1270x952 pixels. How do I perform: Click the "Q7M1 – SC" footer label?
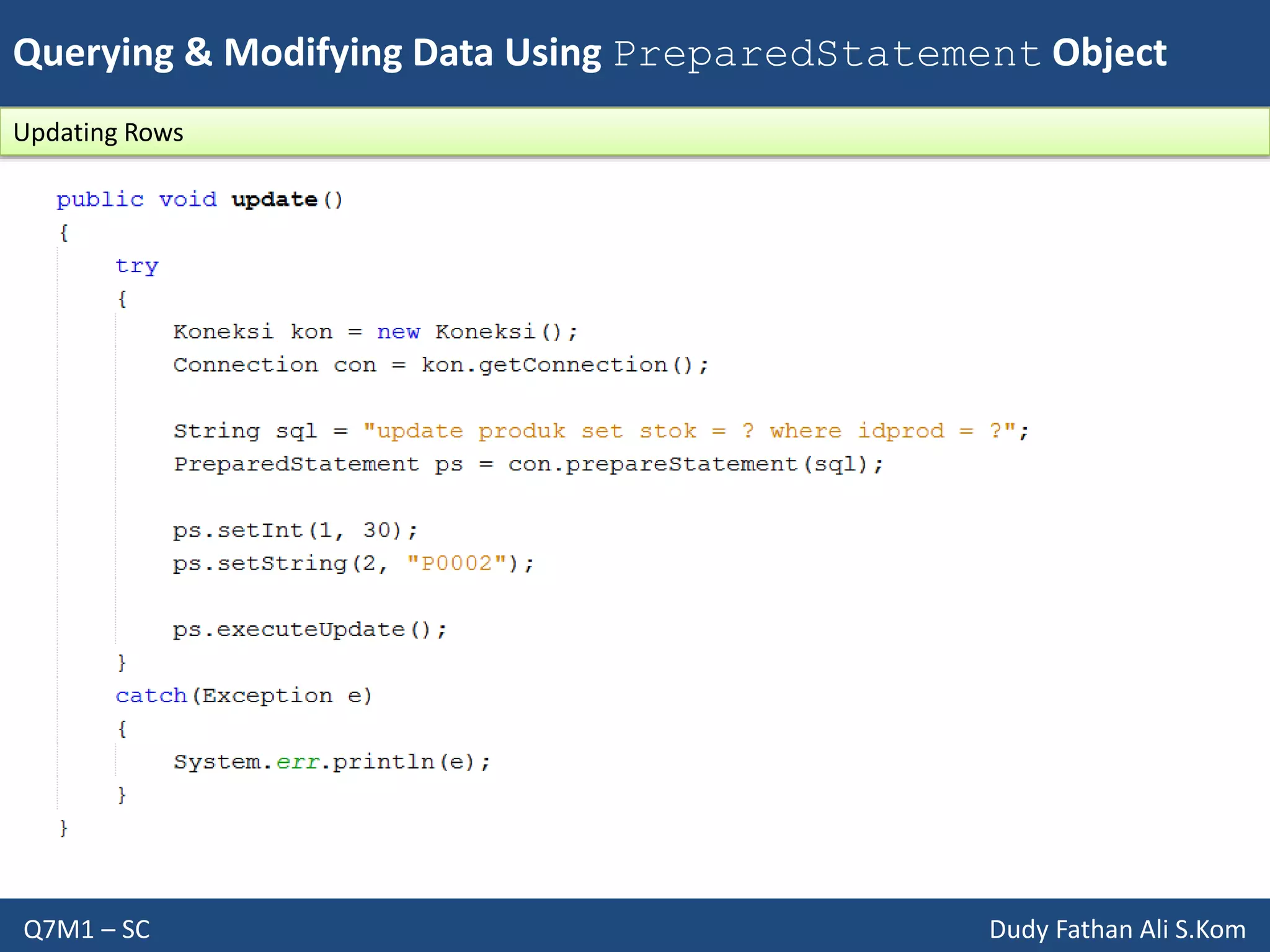(x=87, y=929)
